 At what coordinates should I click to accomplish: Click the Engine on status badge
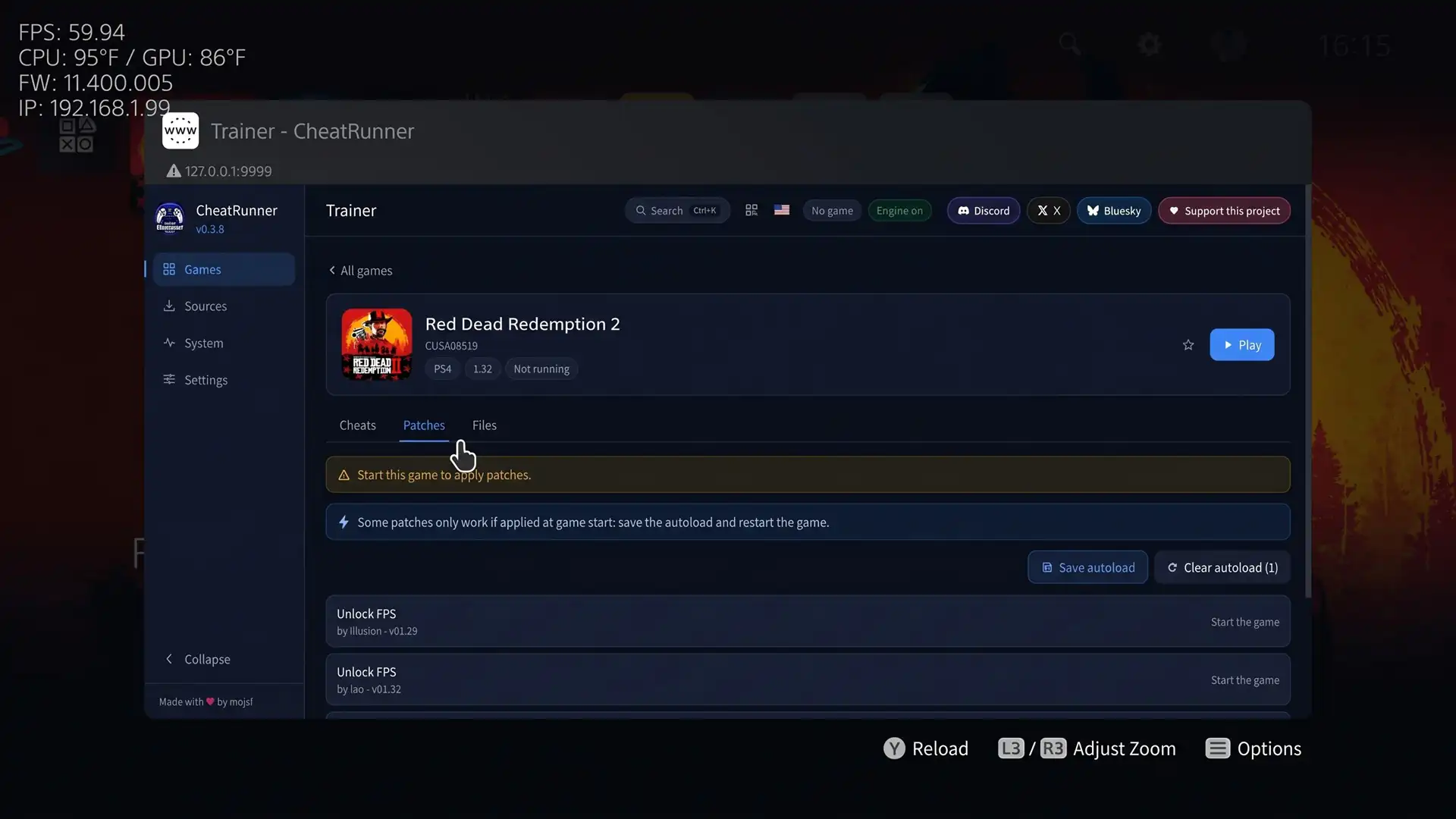[899, 211]
